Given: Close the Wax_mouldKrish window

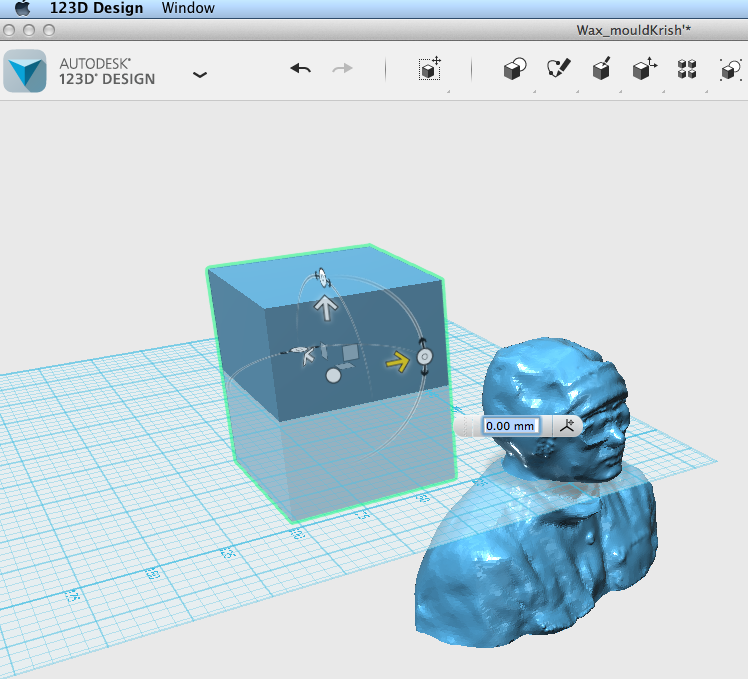Looking at the screenshot, I should pyautogui.click(x=9, y=31).
